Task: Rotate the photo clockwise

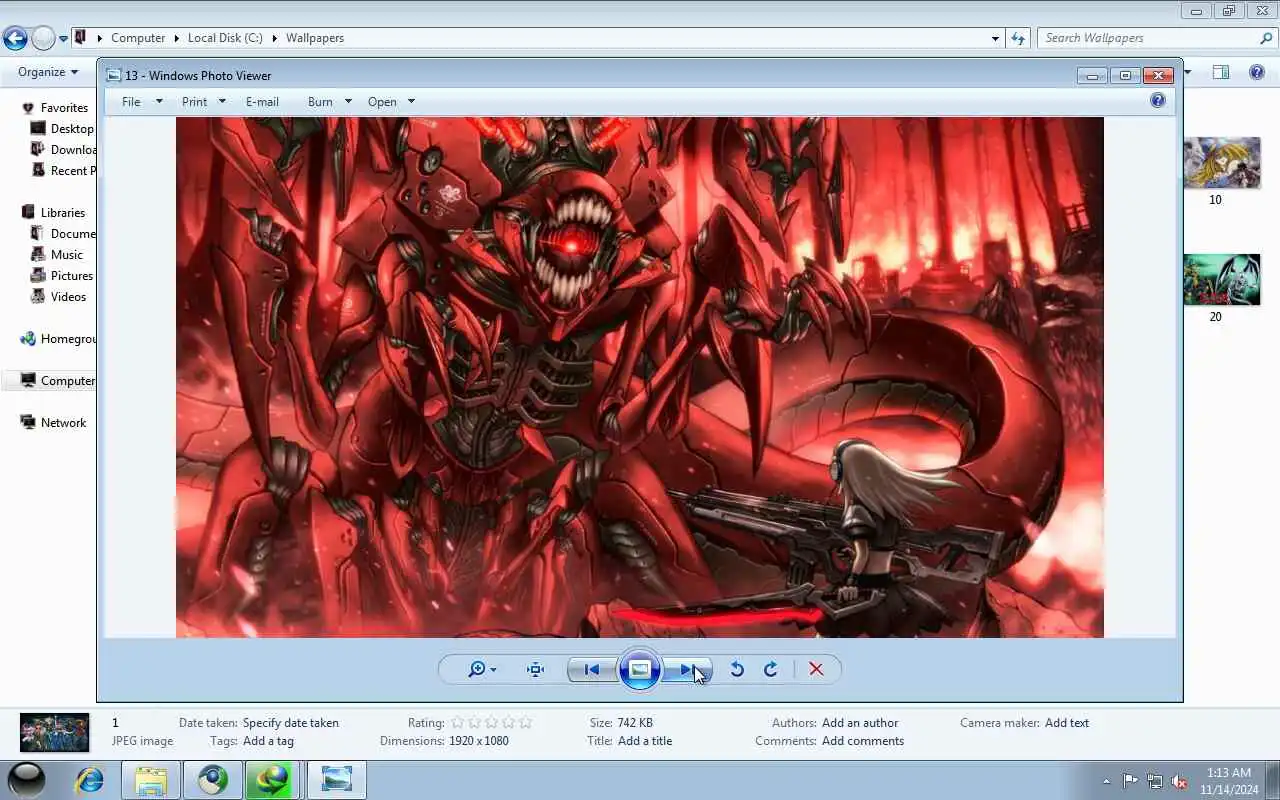Action: coord(771,670)
